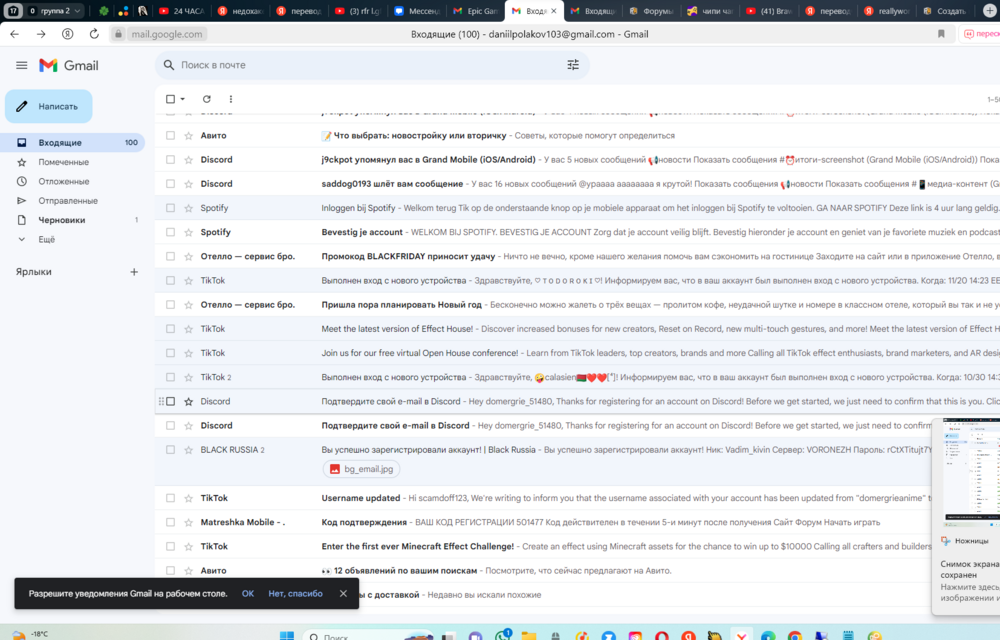Compose a new email with Написать
The width and height of the screenshot is (1000, 640).
click(48, 106)
